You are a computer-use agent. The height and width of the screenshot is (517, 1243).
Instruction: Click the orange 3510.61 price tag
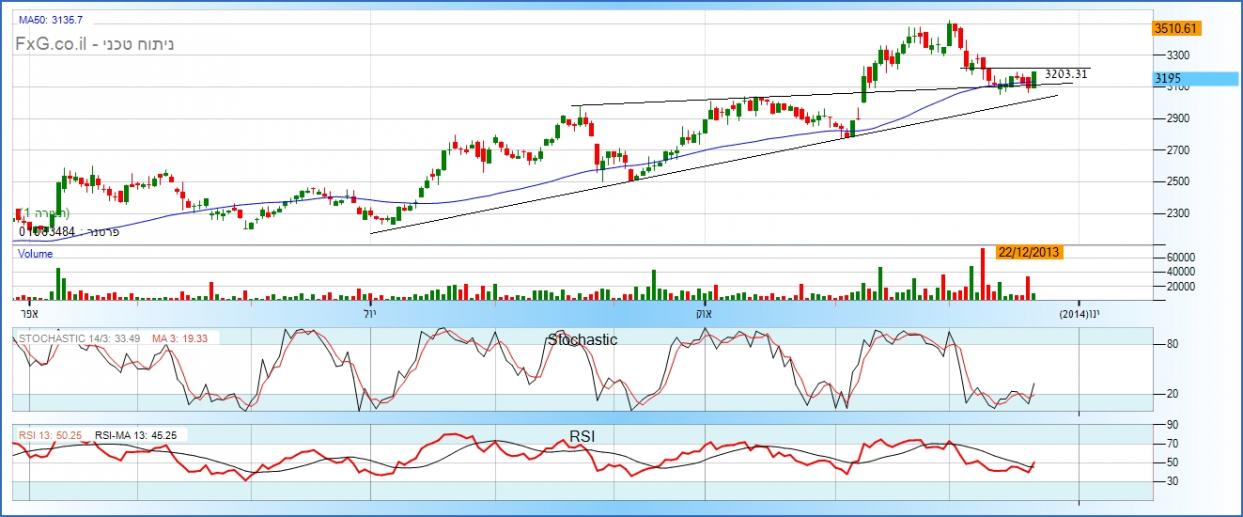(x=1175, y=28)
